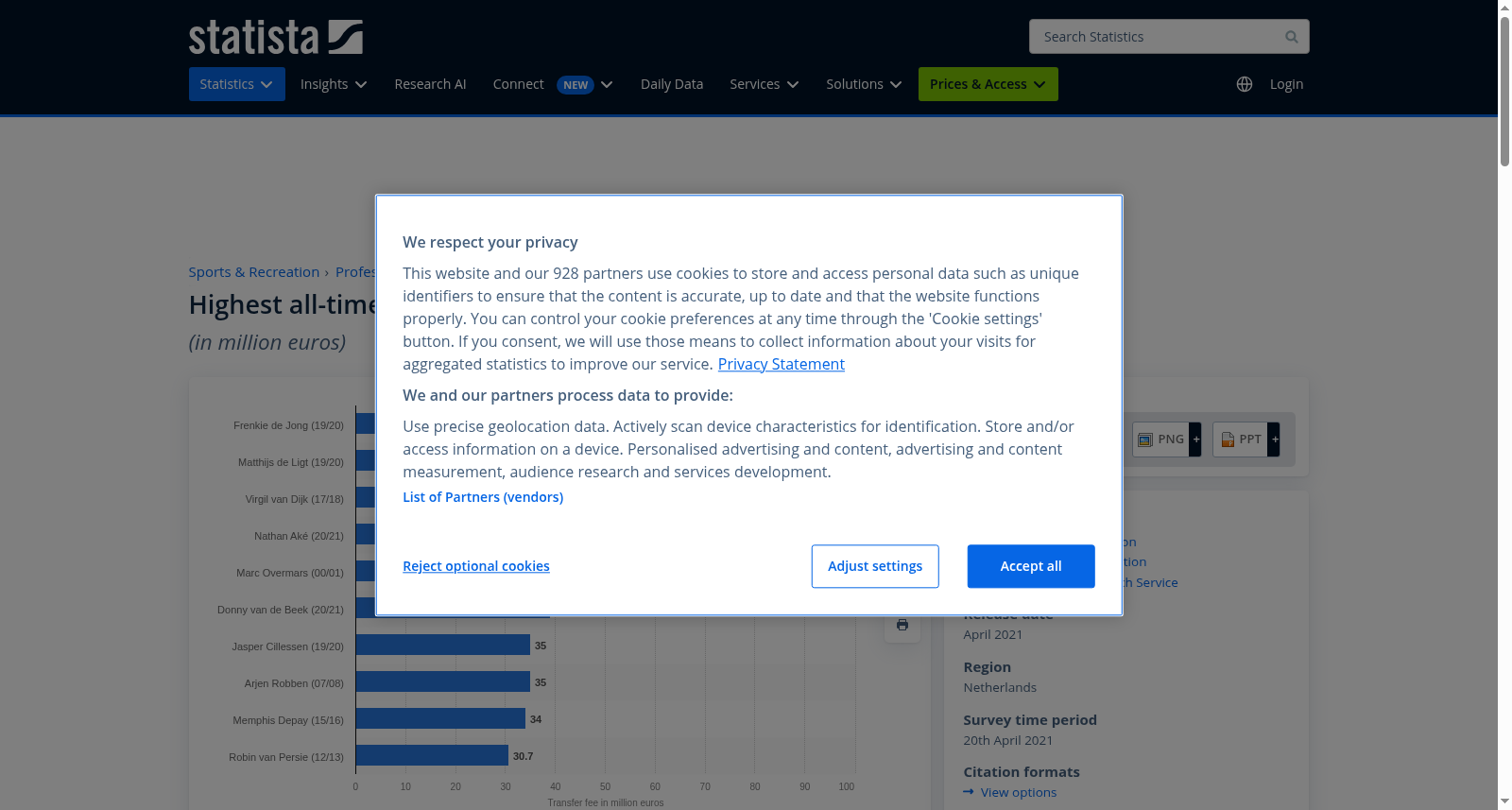Click the plus next to PNG
The width and height of the screenshot is (1512, 810).
(1195, 439)
